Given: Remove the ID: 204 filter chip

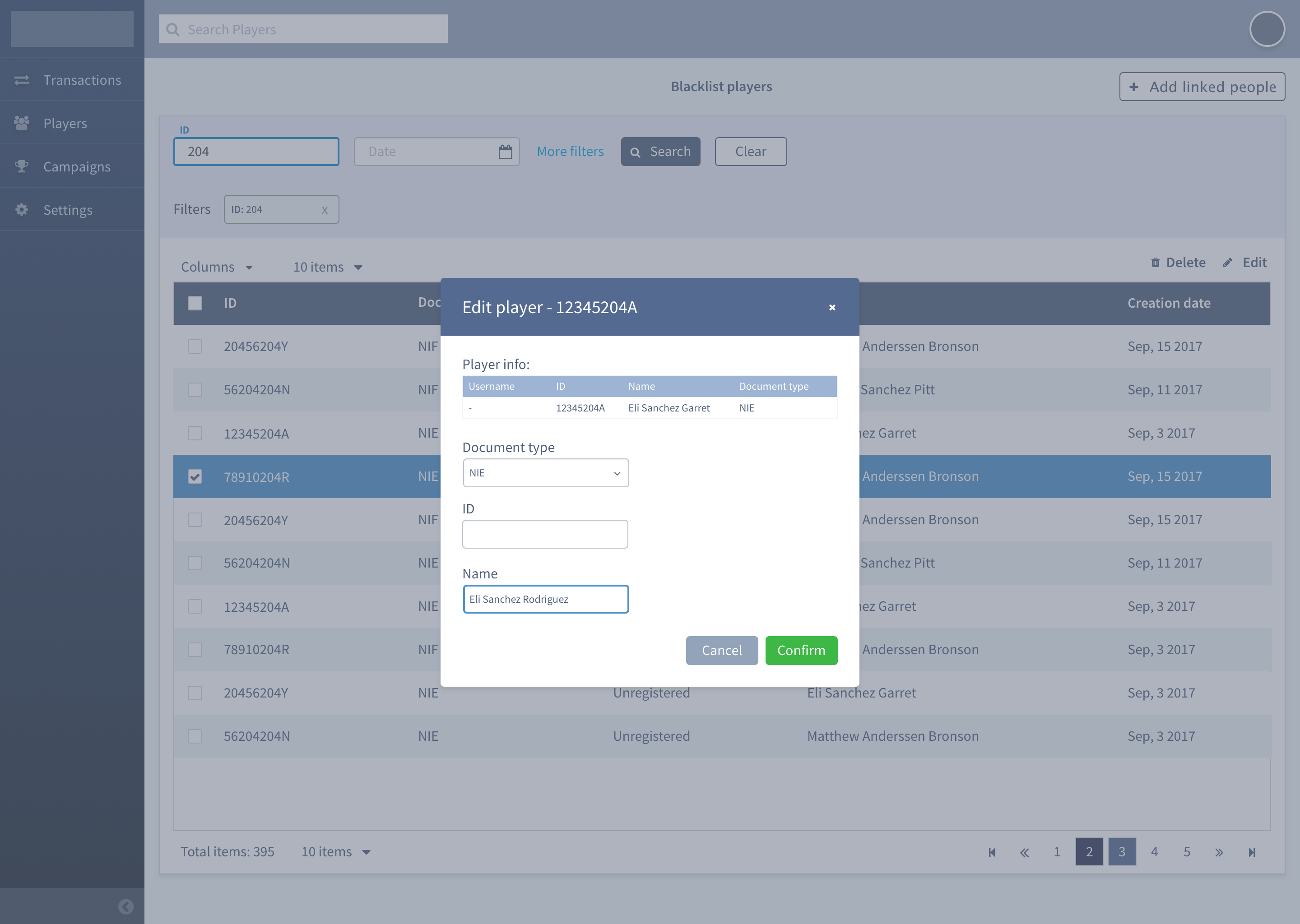Looking at the screenshot, I should point(325,210).
